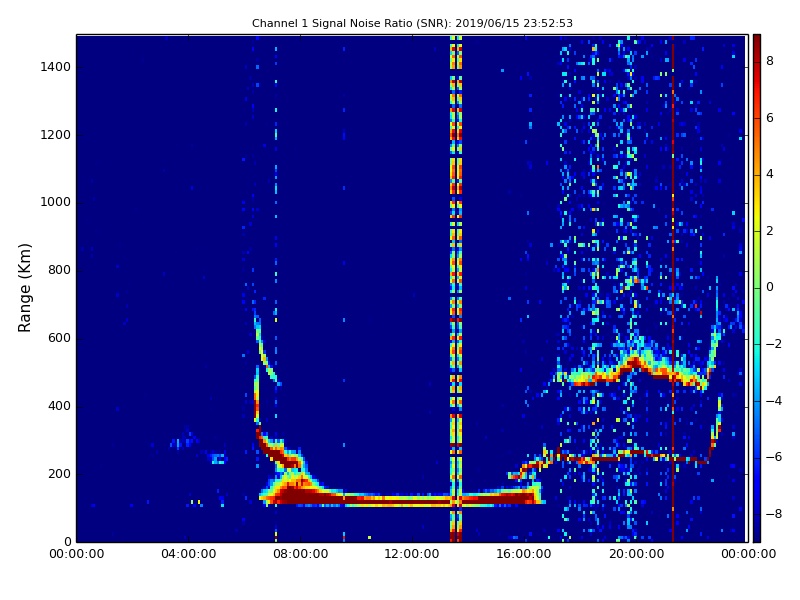Click the colorbar label 8
The height and width of the screenshot is (600, 800).
coord(770,61)
